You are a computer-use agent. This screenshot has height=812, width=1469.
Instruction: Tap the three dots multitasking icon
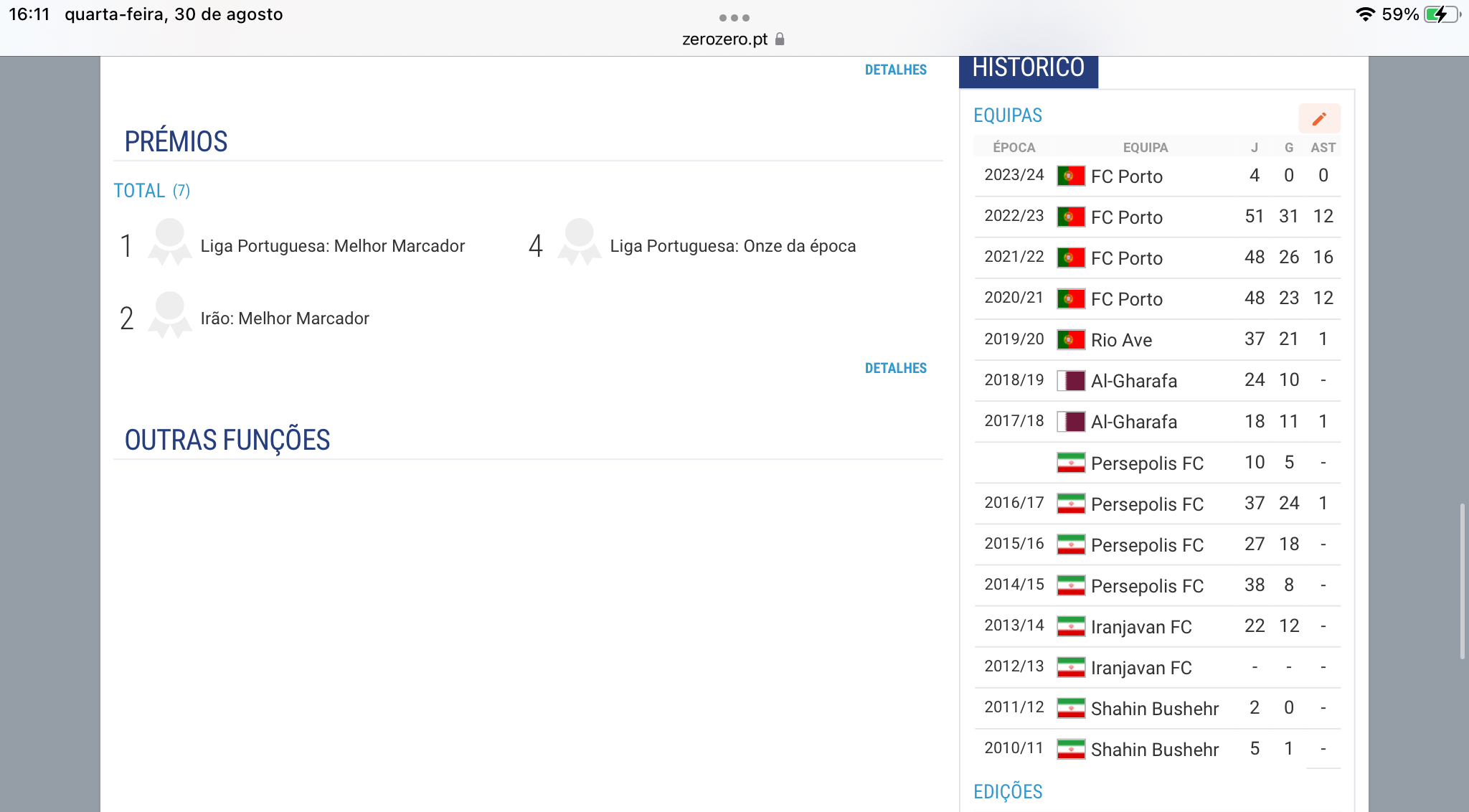coord(734,18)
